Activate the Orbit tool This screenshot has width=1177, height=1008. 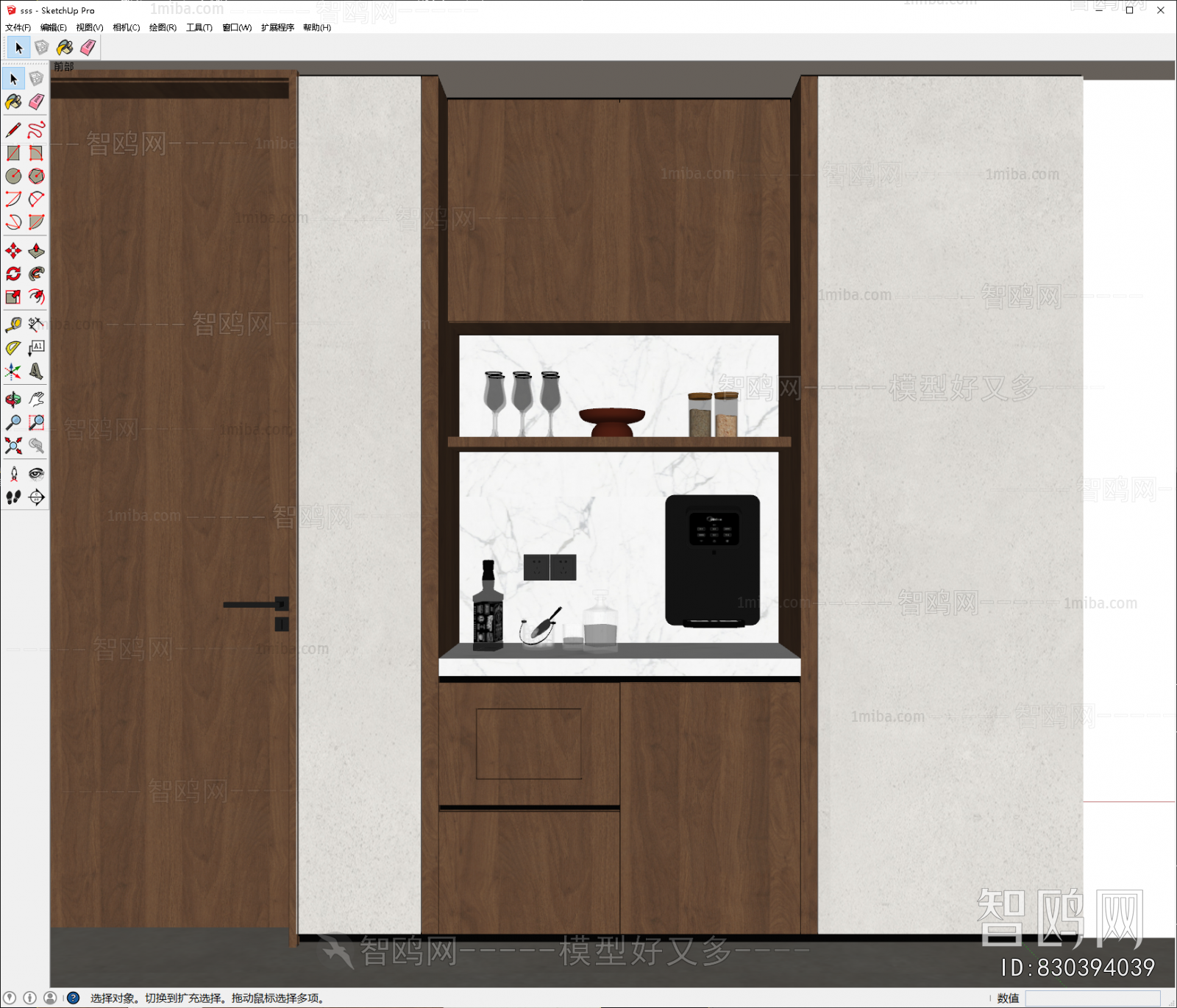(13, 399)
